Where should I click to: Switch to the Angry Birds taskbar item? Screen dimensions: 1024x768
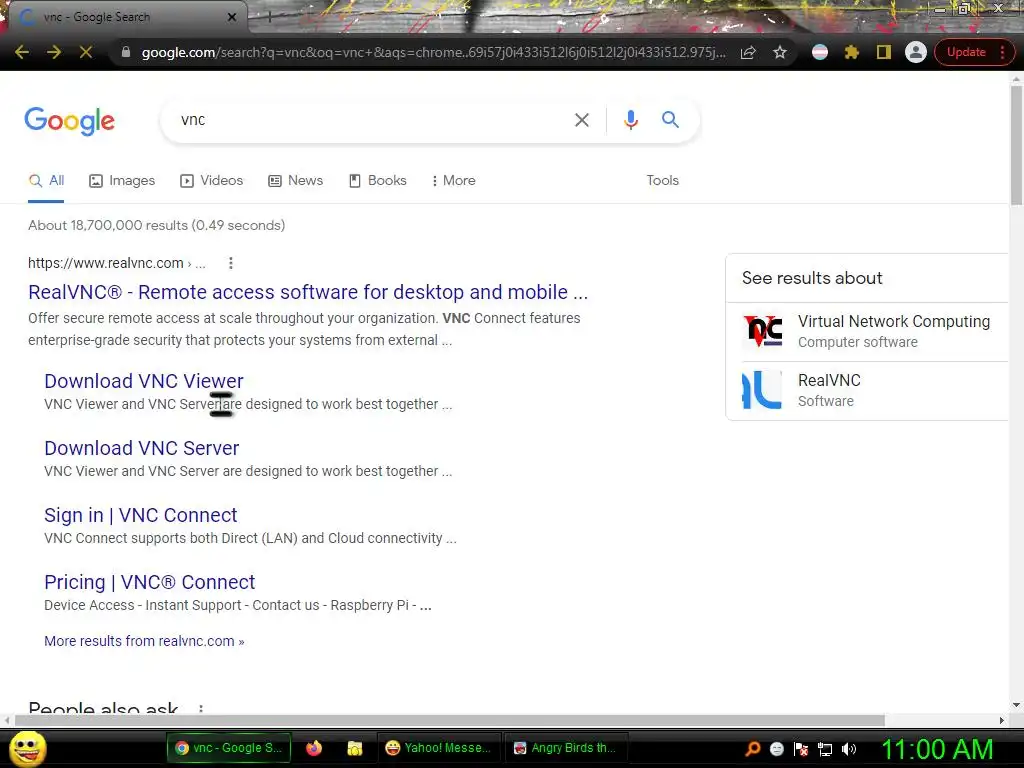coord(566,748)
